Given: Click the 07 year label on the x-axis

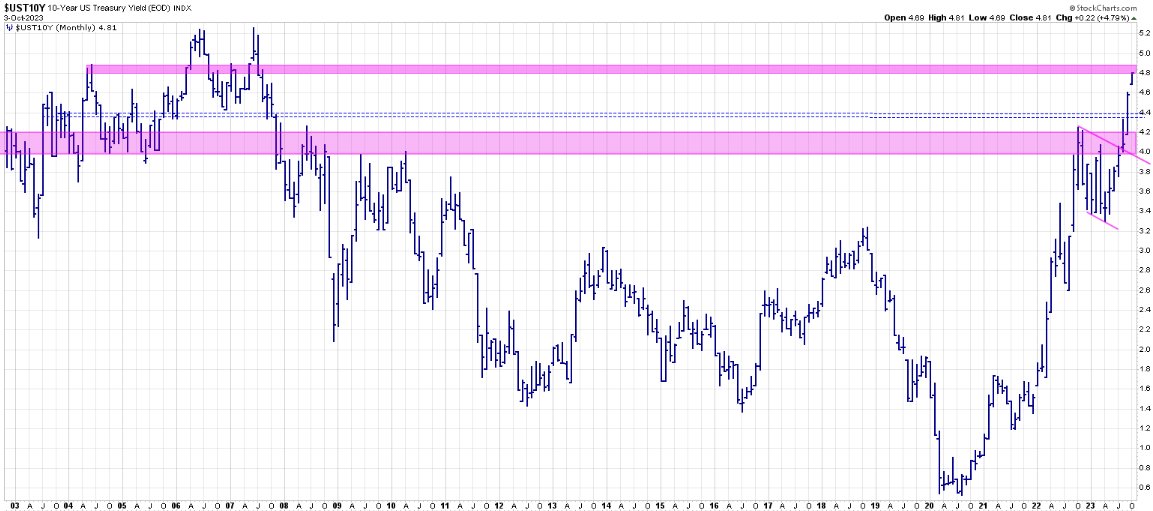Looking at the screenshot, I should 229,505.
